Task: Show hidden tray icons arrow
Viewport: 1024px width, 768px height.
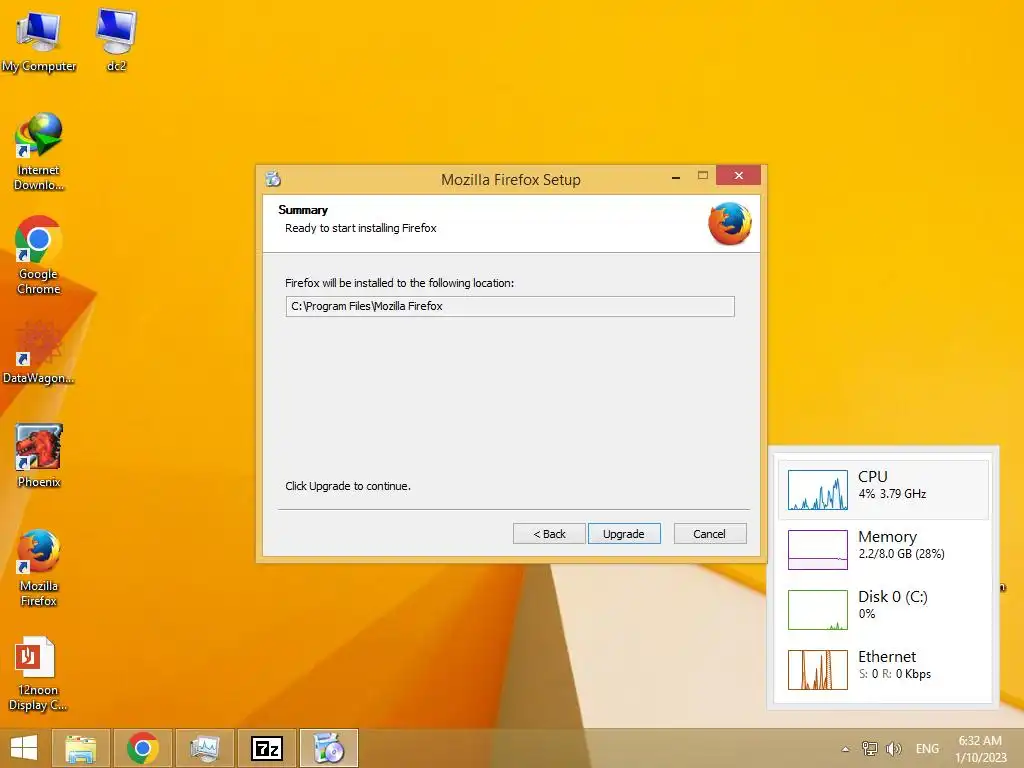Action: pyautogui.click(x=846, y=749)
